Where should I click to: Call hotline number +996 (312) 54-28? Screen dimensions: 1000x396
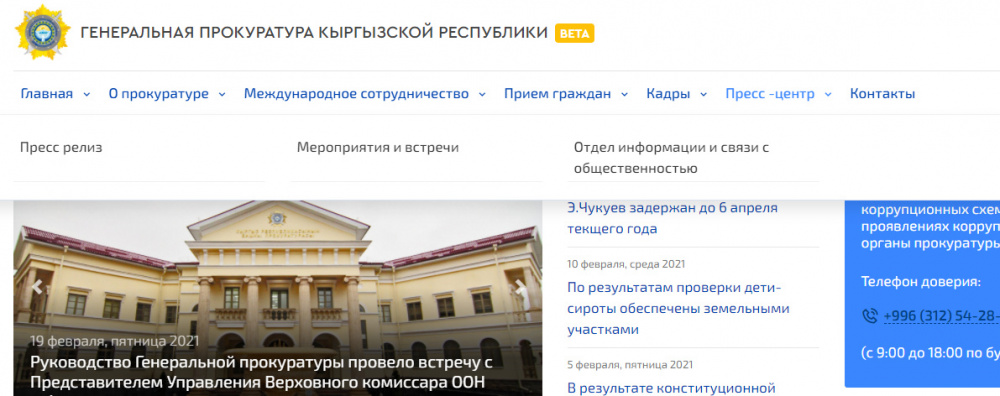(x=941, y=316)
